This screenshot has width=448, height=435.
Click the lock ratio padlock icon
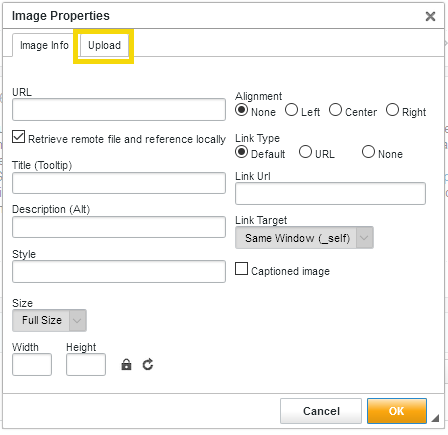coord(126,365)
